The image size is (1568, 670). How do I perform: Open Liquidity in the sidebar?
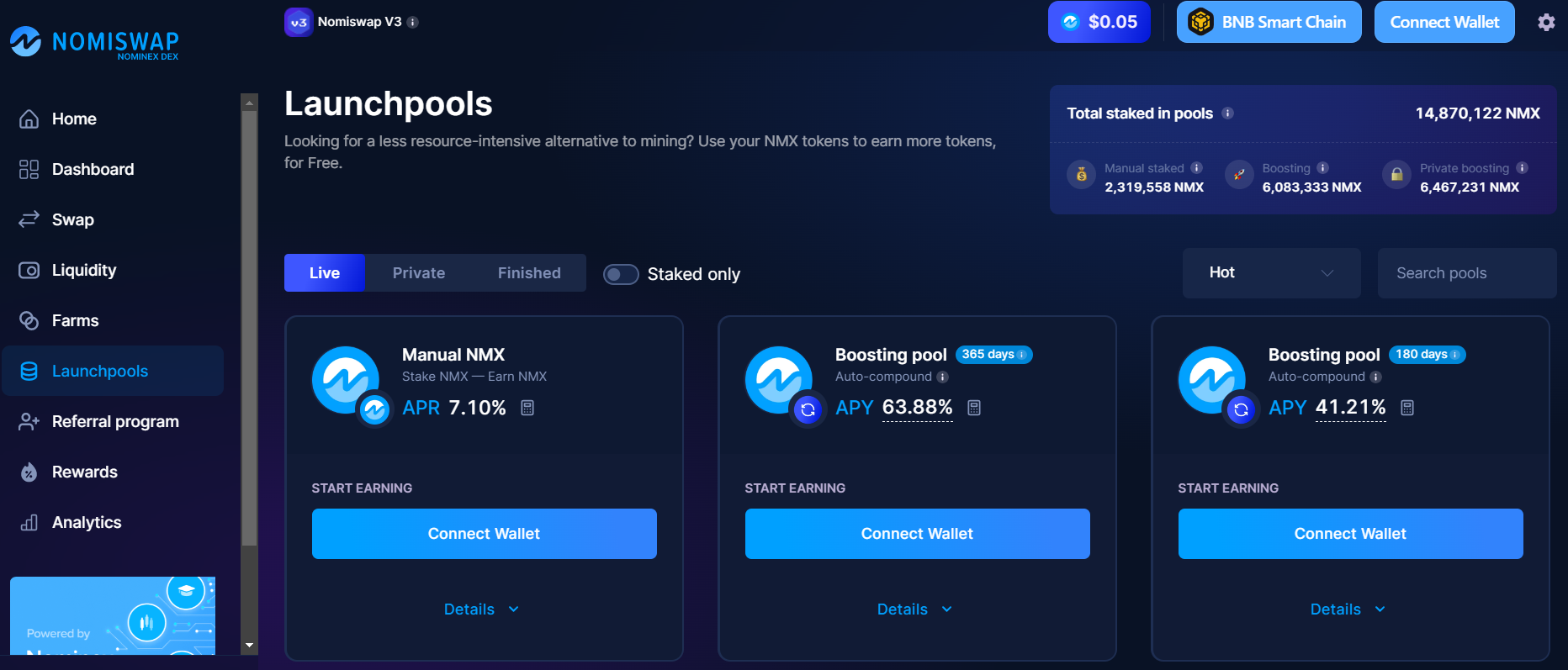pos(113,270)
